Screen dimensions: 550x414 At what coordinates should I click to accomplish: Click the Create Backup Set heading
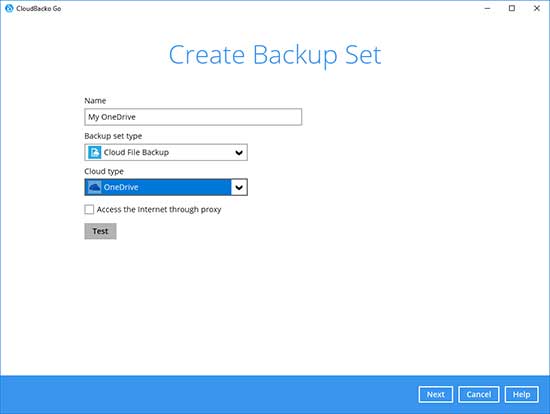coord(275,55)
